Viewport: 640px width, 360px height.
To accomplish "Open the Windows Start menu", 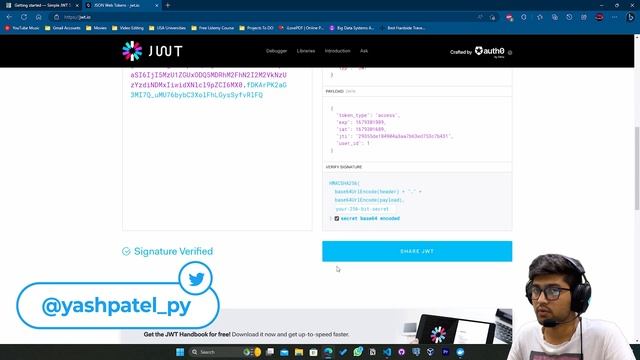I will pyautogui.click(x=180, y=352).
